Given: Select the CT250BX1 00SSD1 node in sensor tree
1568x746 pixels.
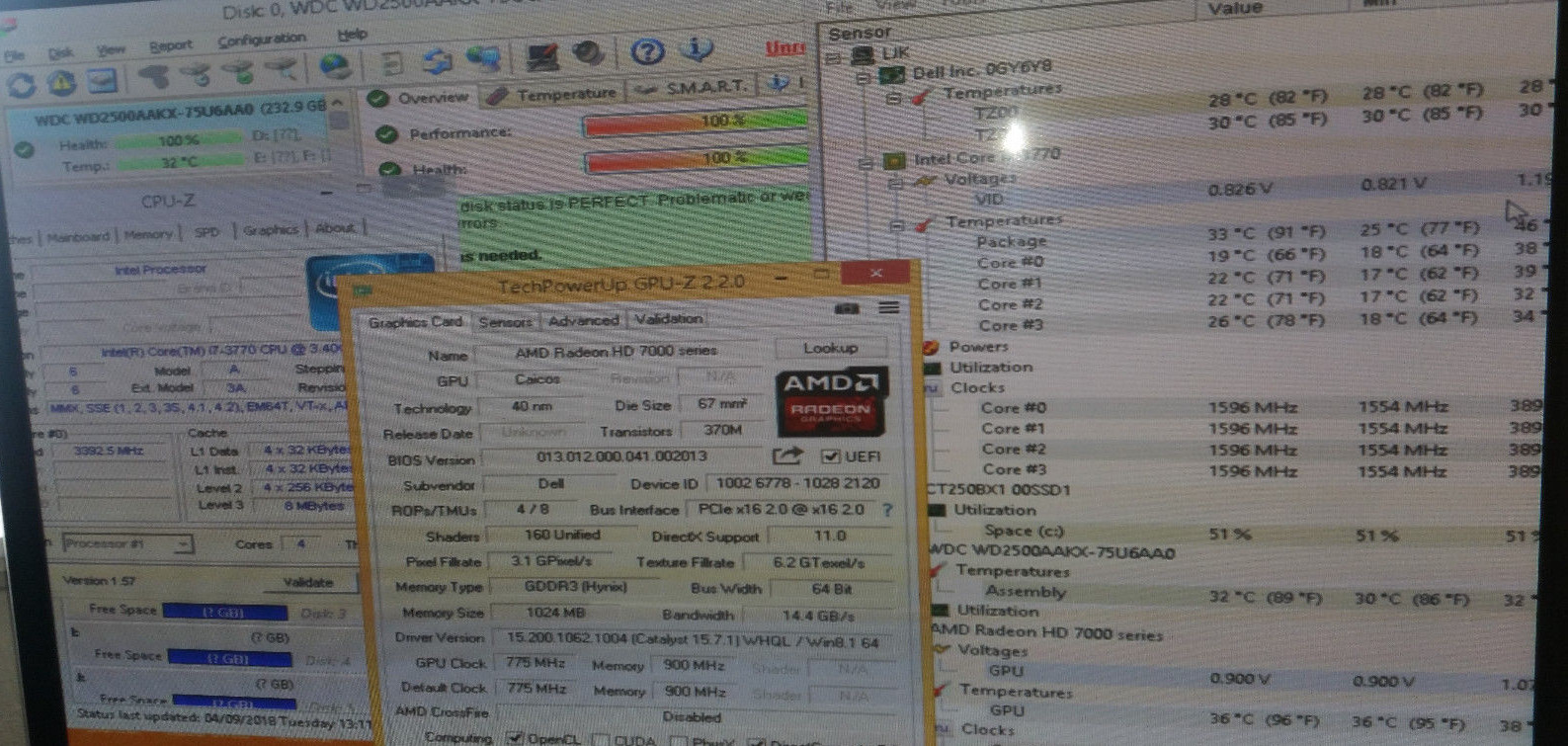Looking at the screenshot, I should (x=1000, y=490).
